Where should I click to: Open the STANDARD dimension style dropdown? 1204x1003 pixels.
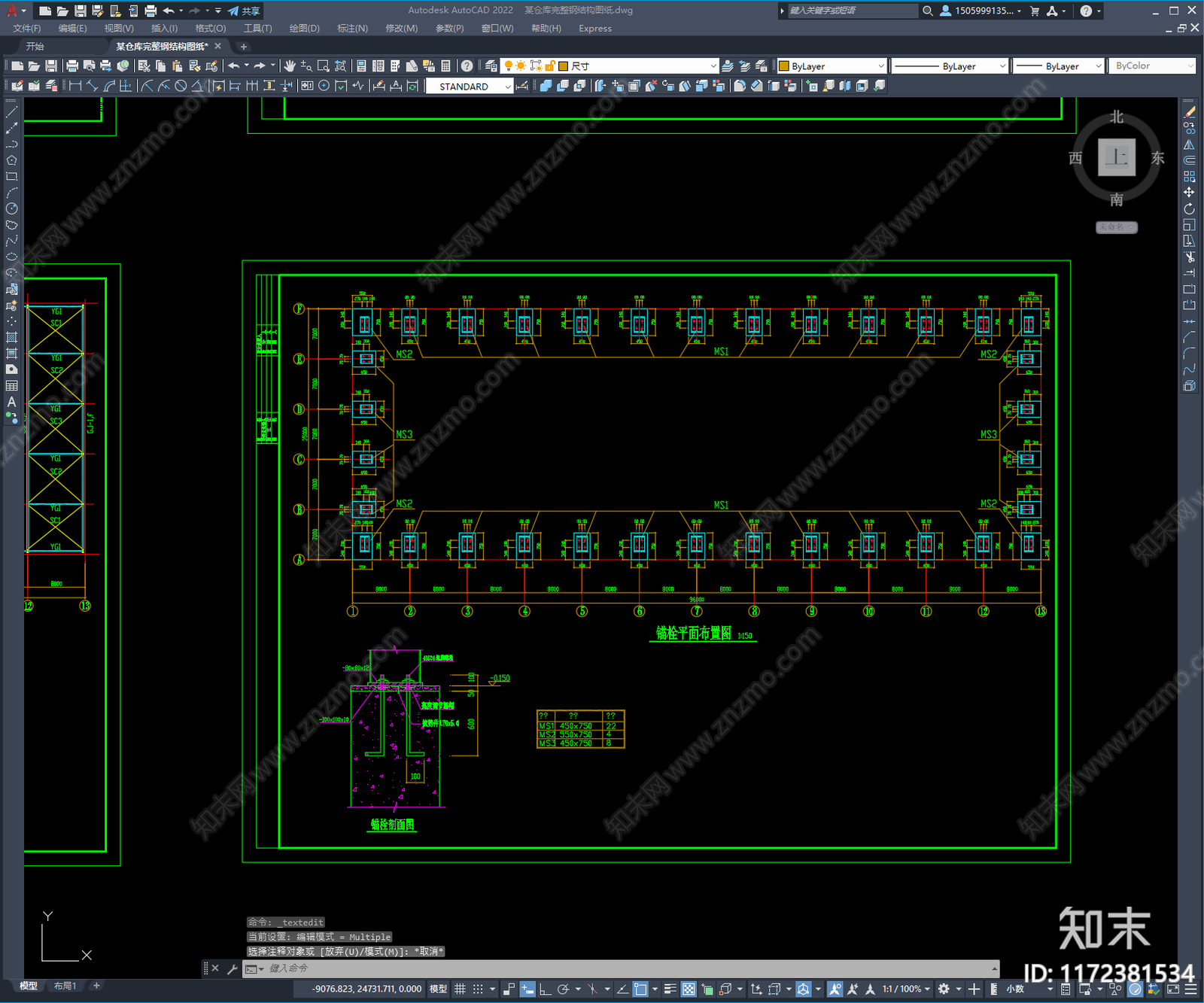470,87
